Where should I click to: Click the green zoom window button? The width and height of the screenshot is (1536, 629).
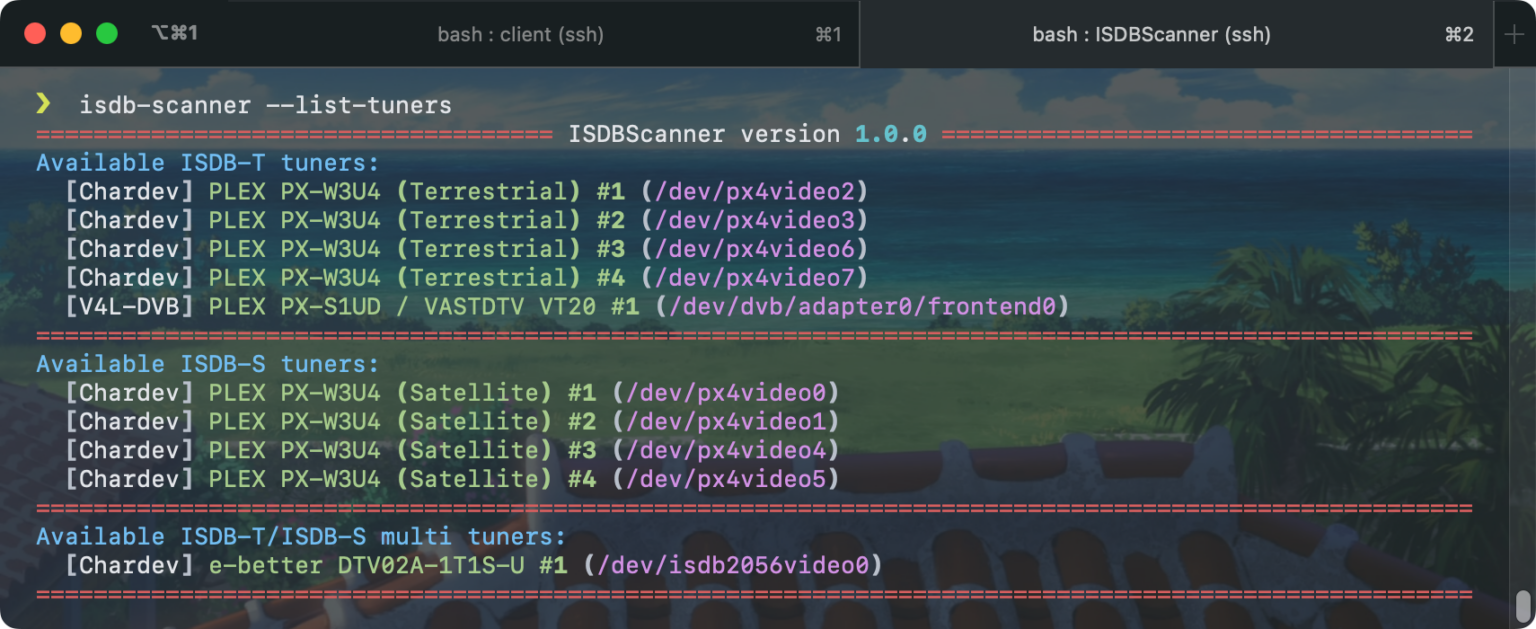(106, 32)
